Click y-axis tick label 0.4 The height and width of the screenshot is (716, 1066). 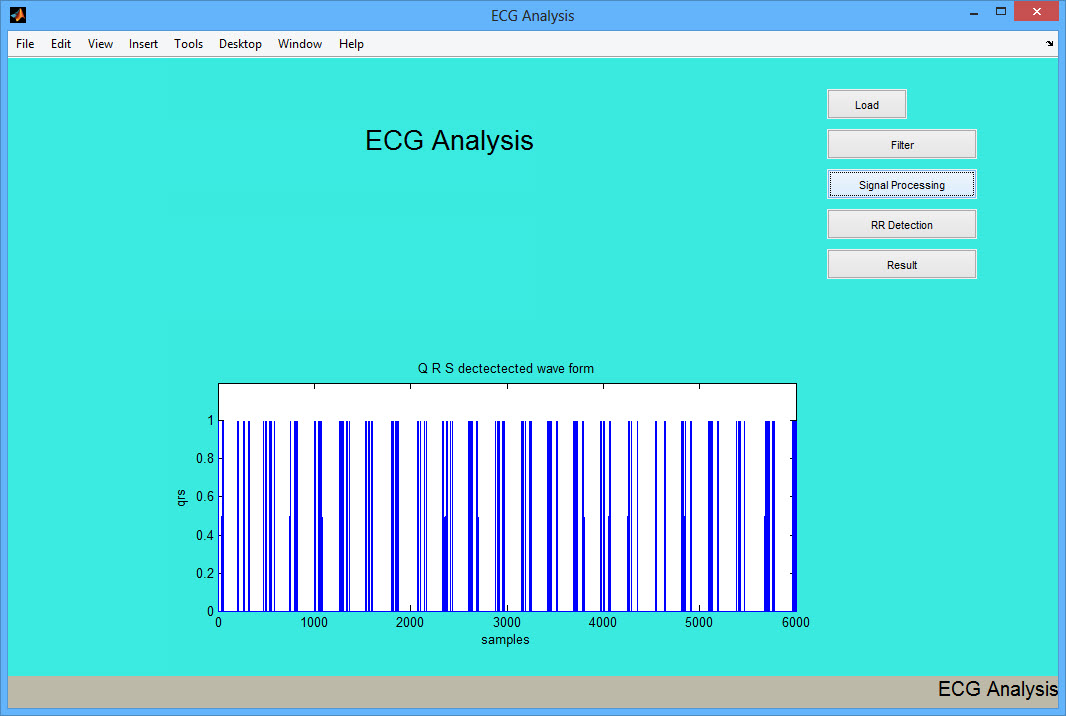205,535
